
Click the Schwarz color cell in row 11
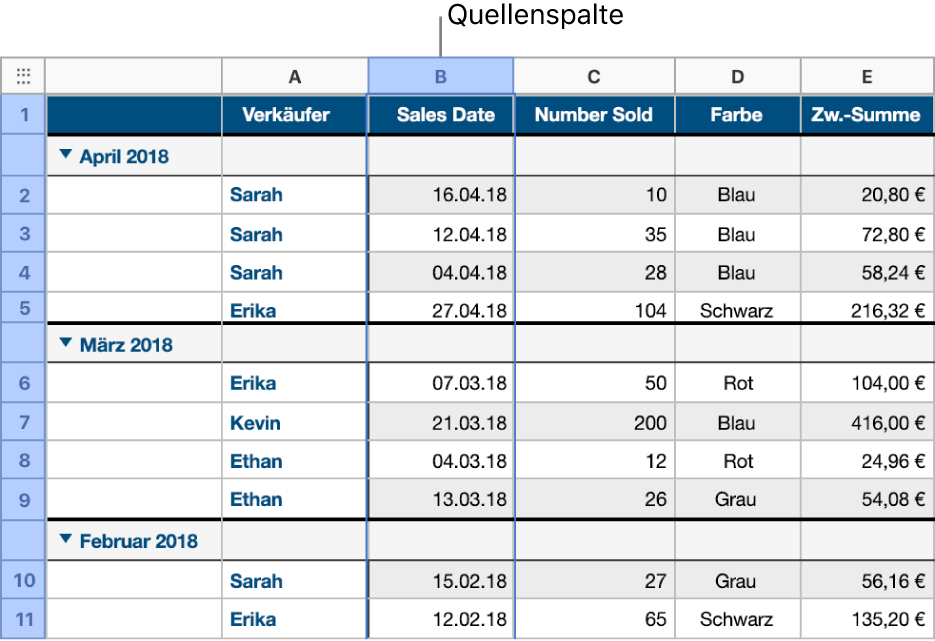coord(737,619)
